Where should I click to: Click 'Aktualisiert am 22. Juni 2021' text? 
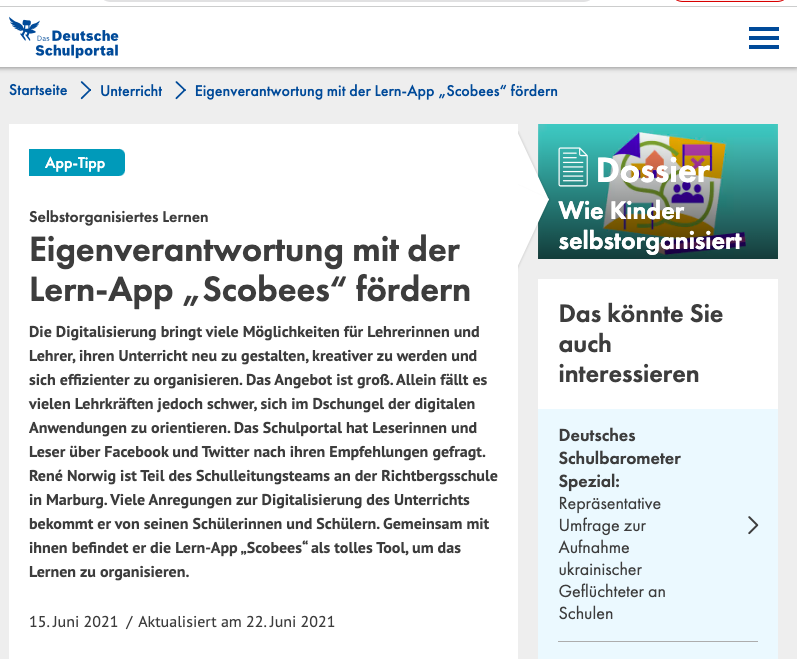[x=236, y=621]
